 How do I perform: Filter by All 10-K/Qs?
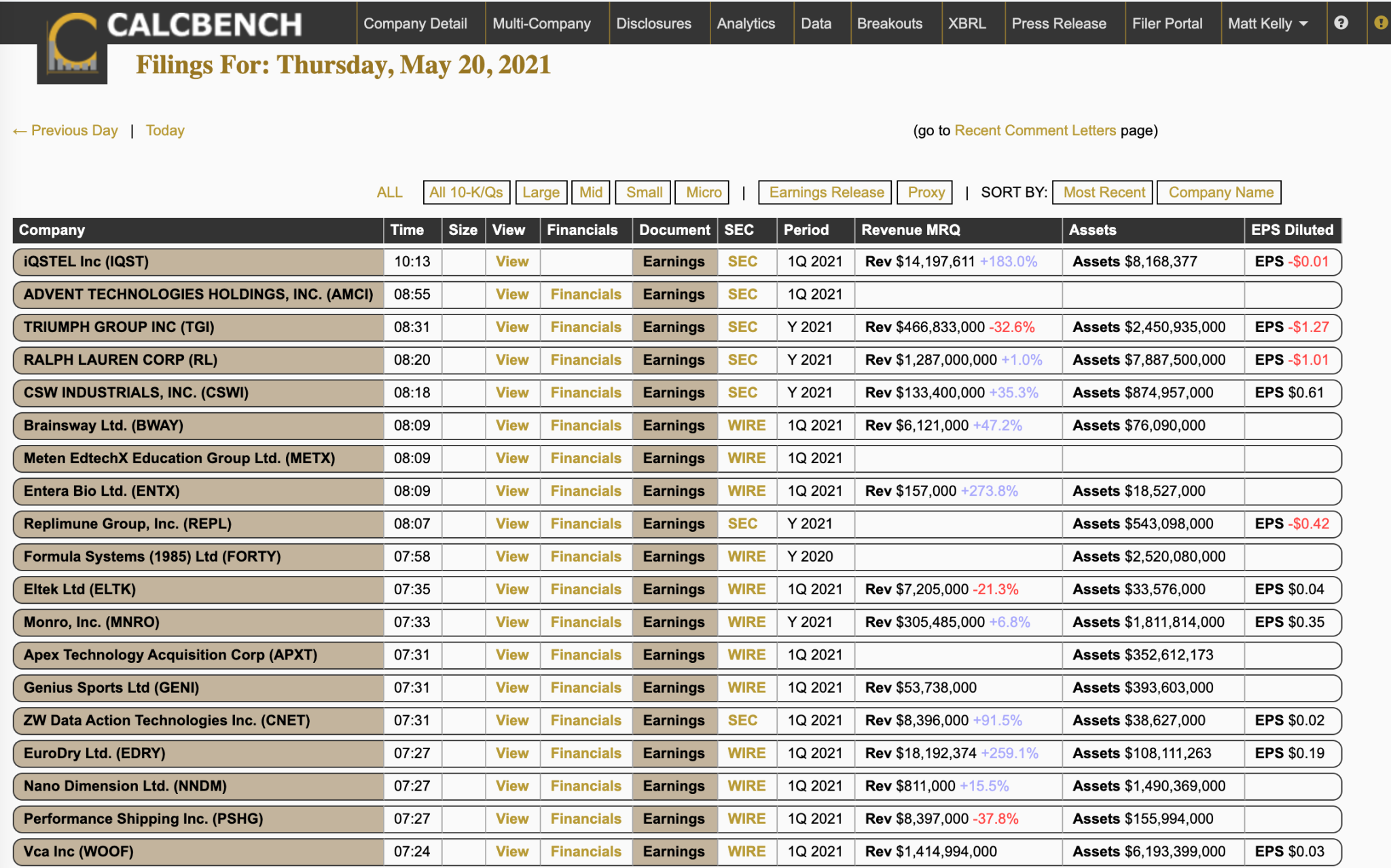(x=466, y=192)
